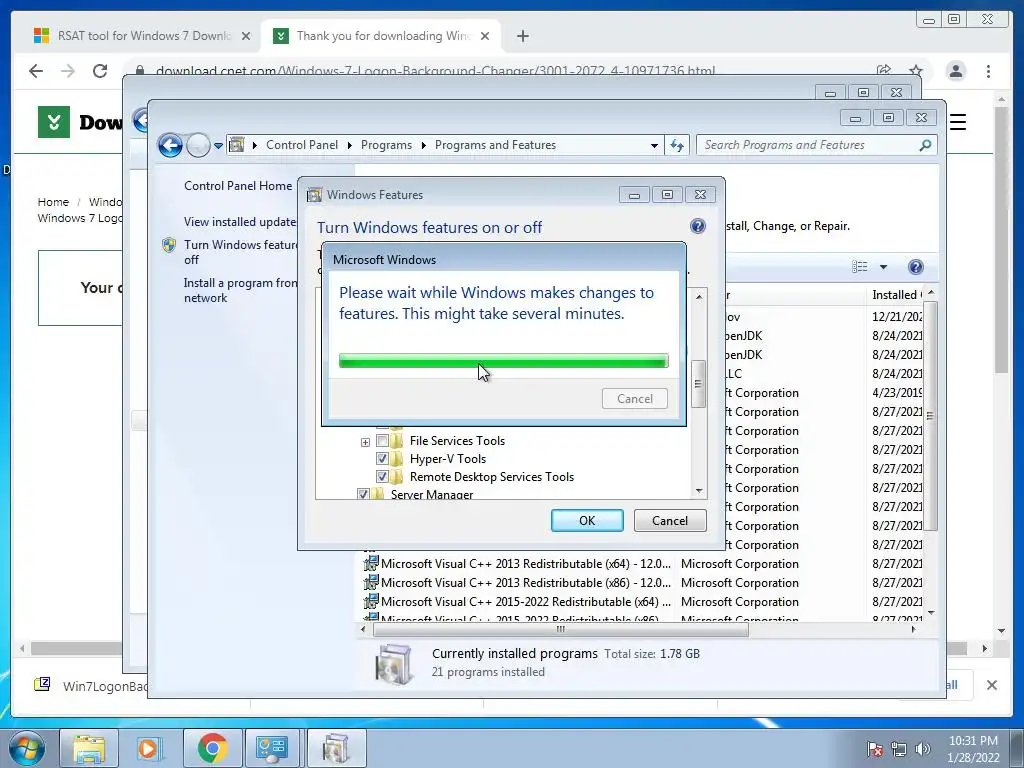Click Programs breadcrumb segment
The width and height of the screenshot is (1024, 768).
386,145
